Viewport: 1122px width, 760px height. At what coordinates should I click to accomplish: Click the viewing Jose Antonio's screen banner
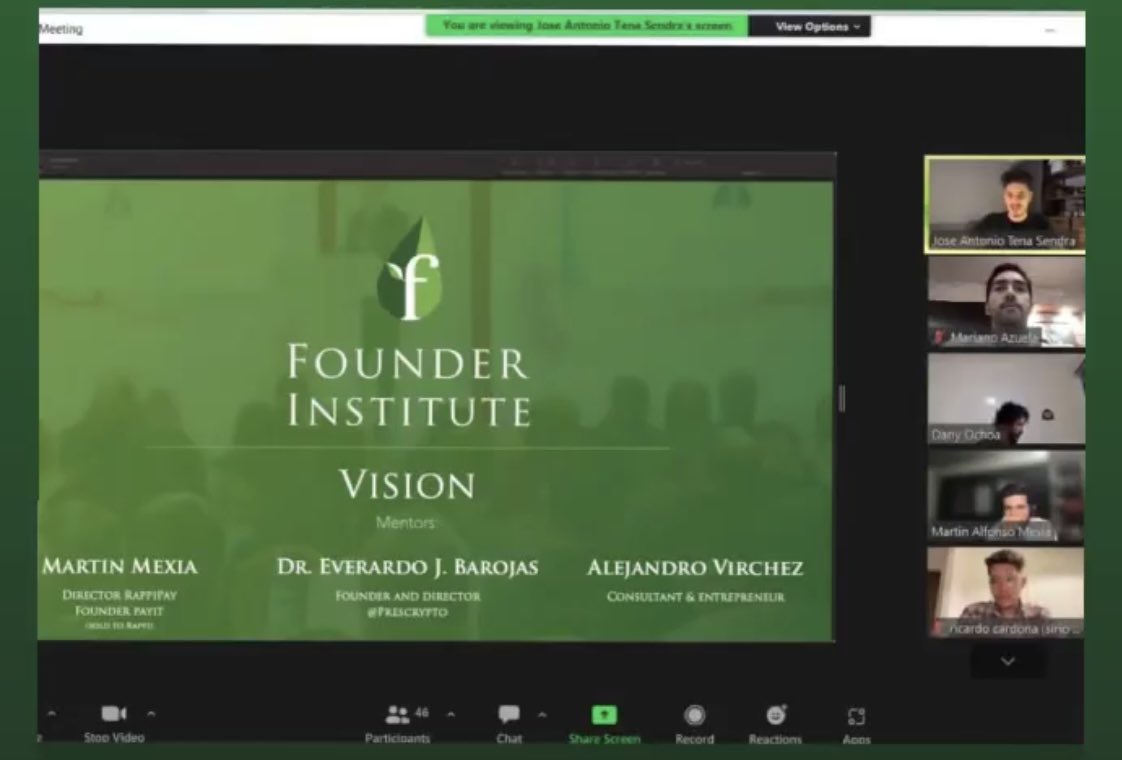[587, 26]
